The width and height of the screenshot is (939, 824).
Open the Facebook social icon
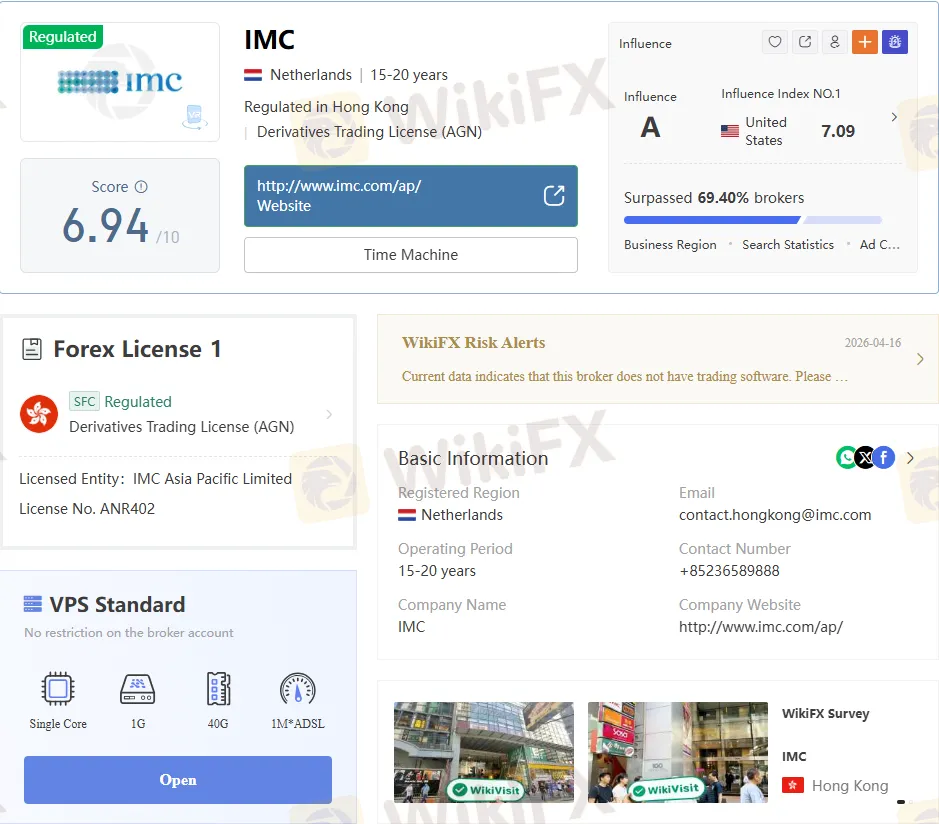tap(883, 458)
